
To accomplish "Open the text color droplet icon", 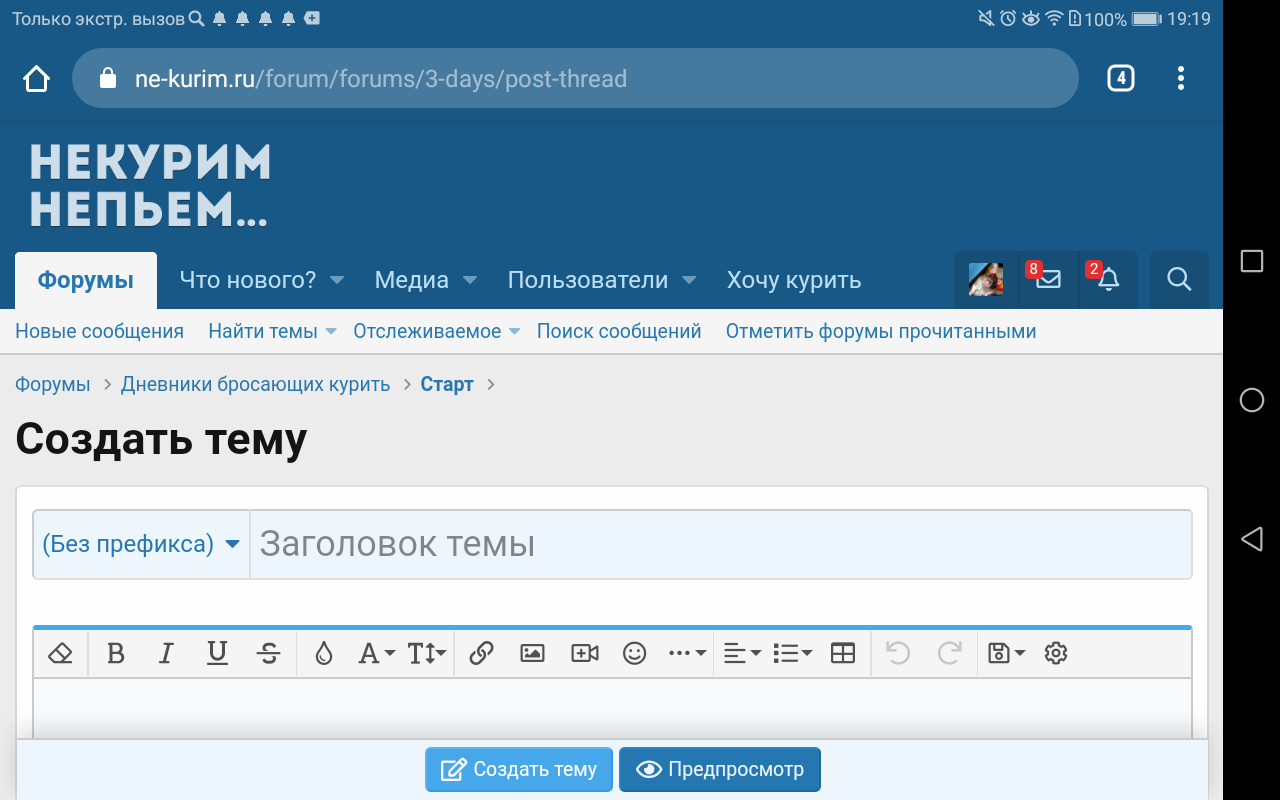I will 324,653.
